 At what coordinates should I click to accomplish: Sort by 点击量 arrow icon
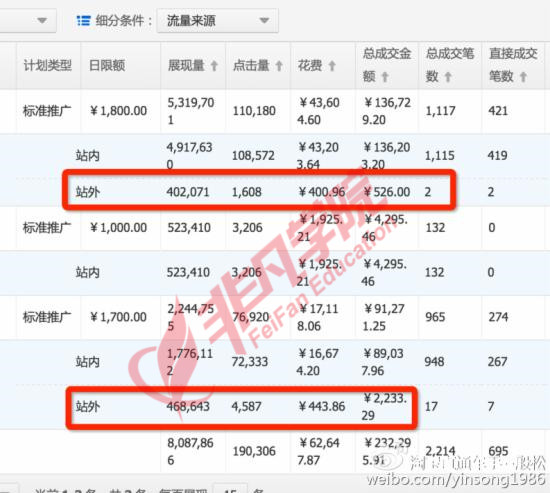pos(279,66)
